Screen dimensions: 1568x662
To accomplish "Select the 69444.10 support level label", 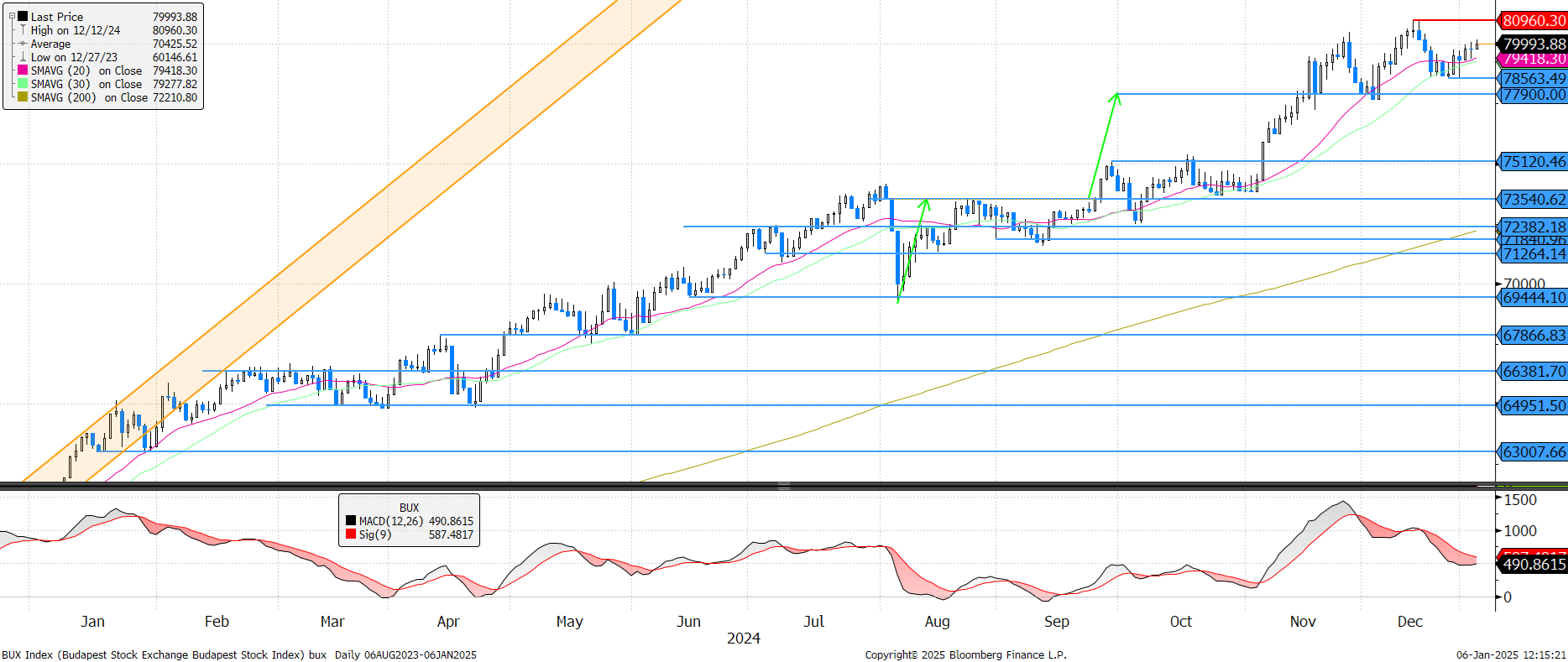I will (x=1533, y=298).
